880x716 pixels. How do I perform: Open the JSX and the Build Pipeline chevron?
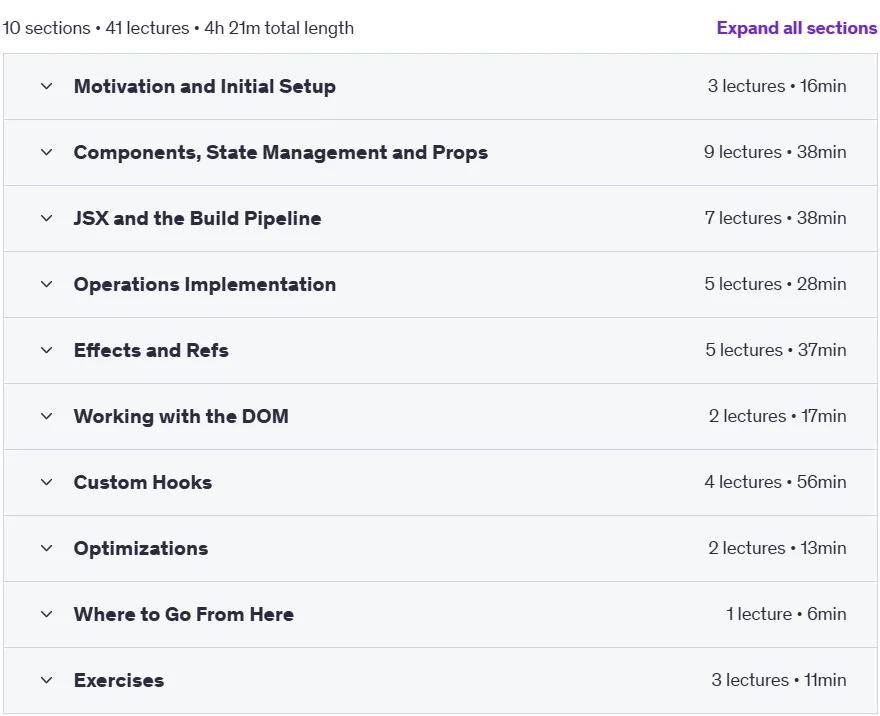coord(47,218)
